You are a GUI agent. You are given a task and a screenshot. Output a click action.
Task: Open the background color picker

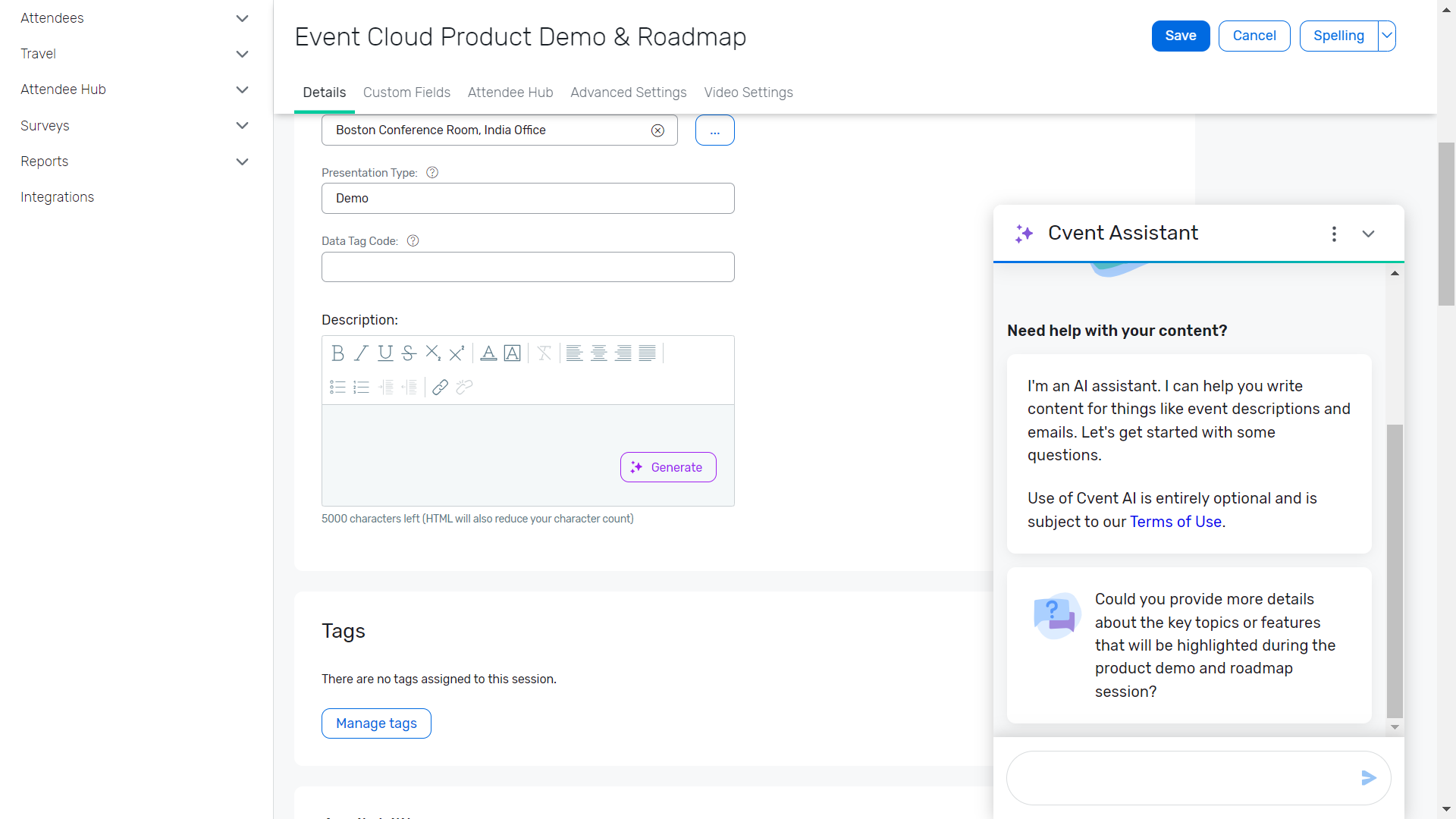click(x=513, y=353)
